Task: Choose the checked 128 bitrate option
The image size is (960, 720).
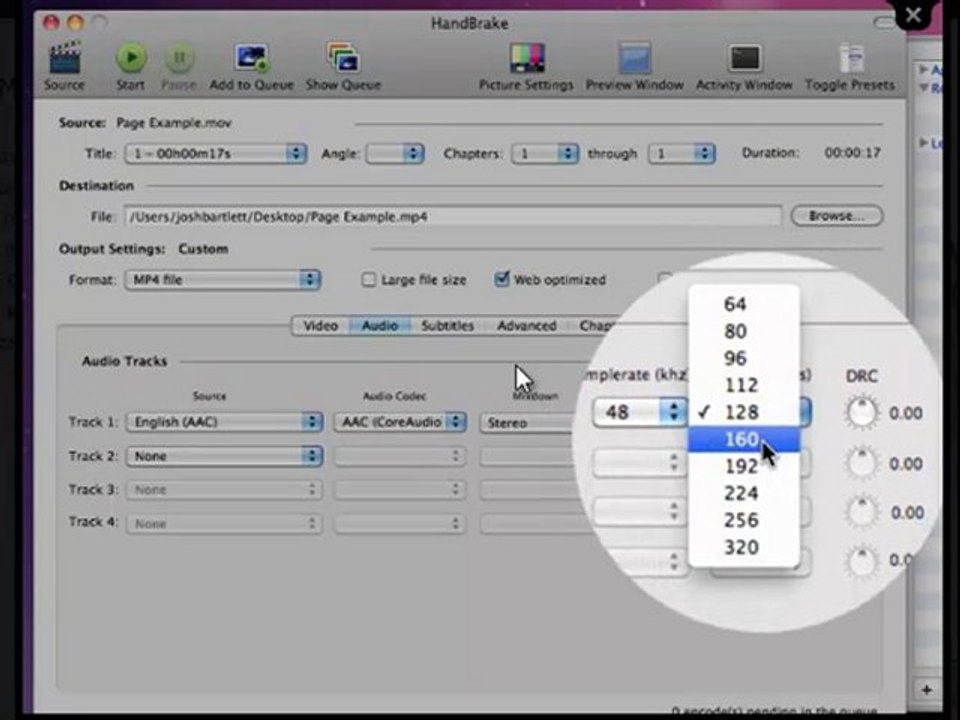Action: (744, 412)
